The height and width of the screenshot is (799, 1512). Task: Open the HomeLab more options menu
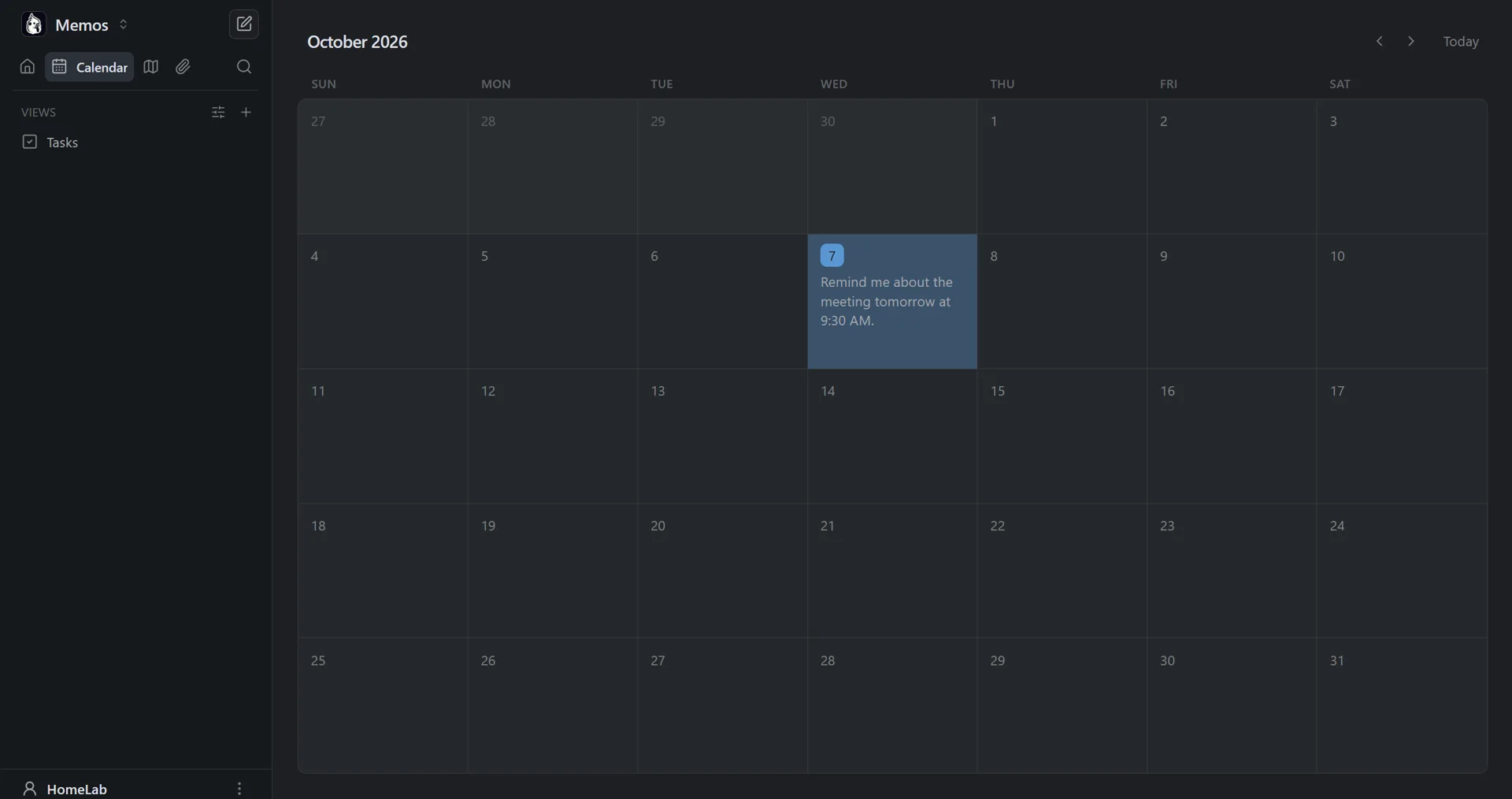pos(239,789)
